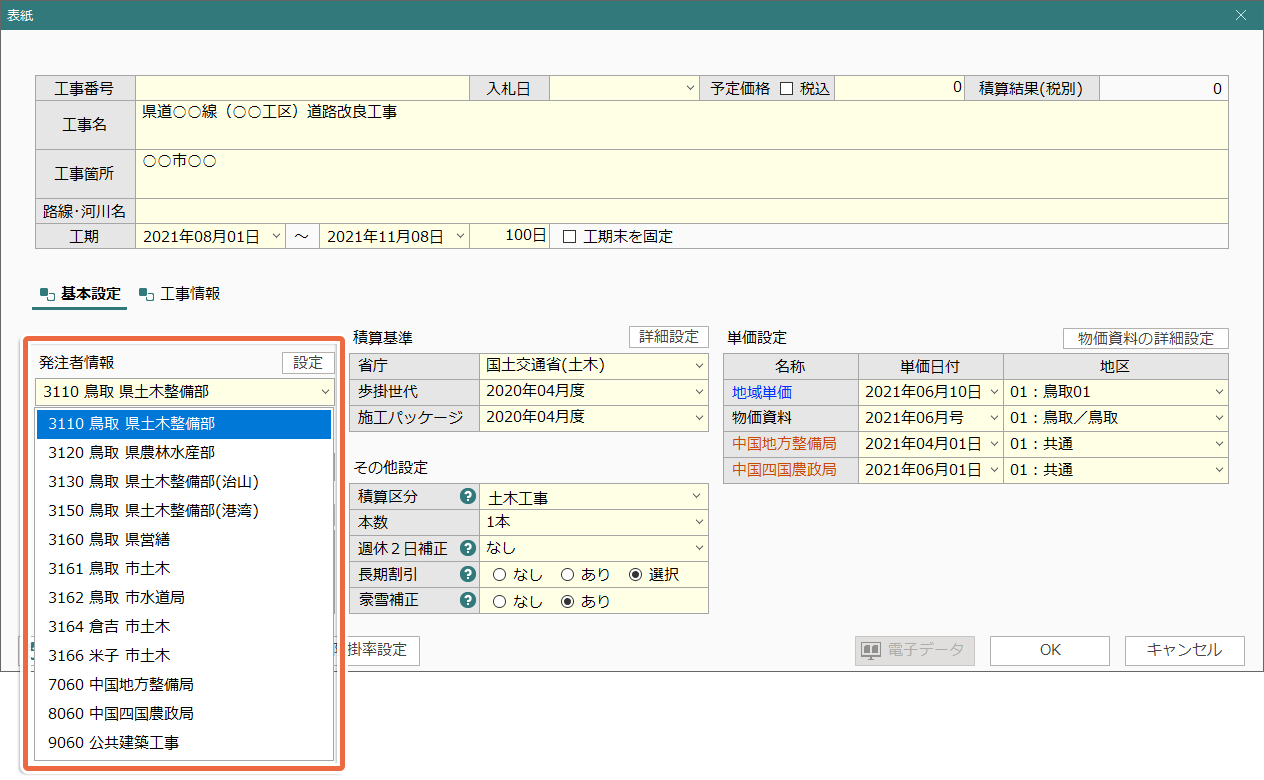Open the end date 2021年11月08日 dropdown
This screenshot has height=780, width=1264.
[460, 237]
